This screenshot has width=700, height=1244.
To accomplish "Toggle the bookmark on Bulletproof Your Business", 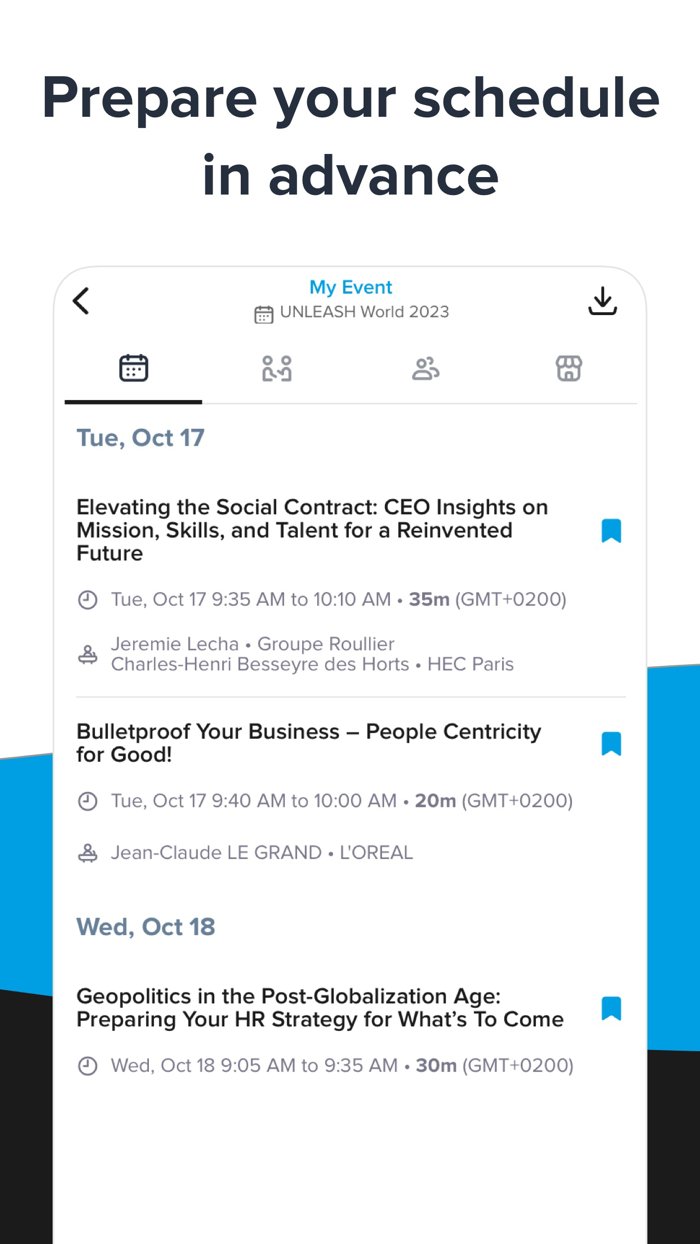I will (x=611, y=743).
